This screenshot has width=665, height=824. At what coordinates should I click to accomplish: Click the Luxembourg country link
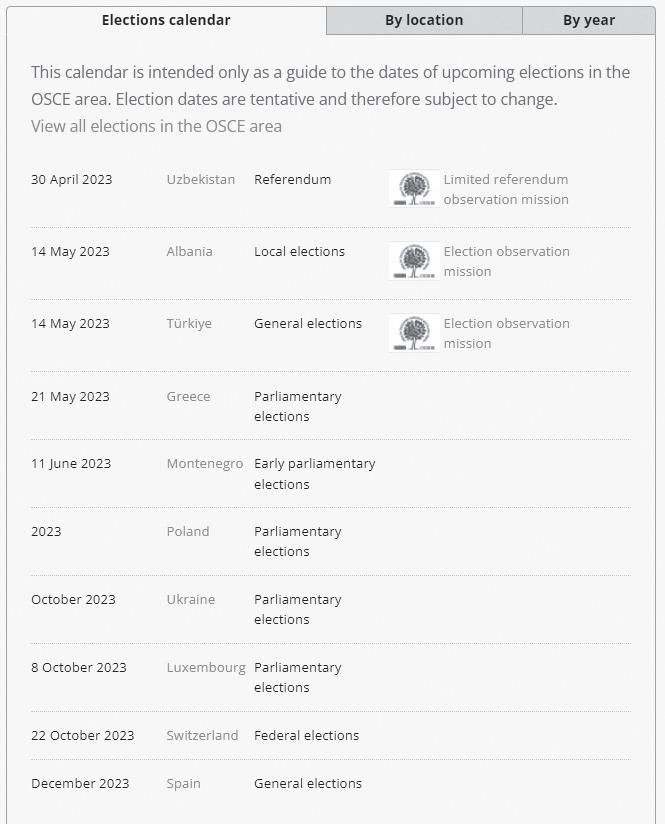click(205, 668)
